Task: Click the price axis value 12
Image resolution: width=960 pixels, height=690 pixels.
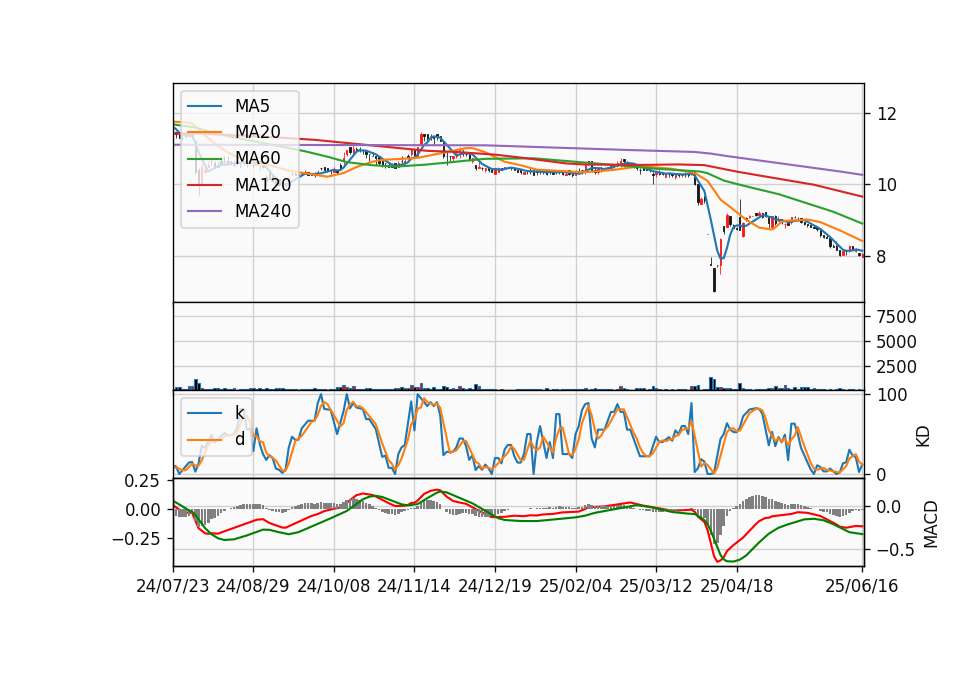Action: pos(887,114)
